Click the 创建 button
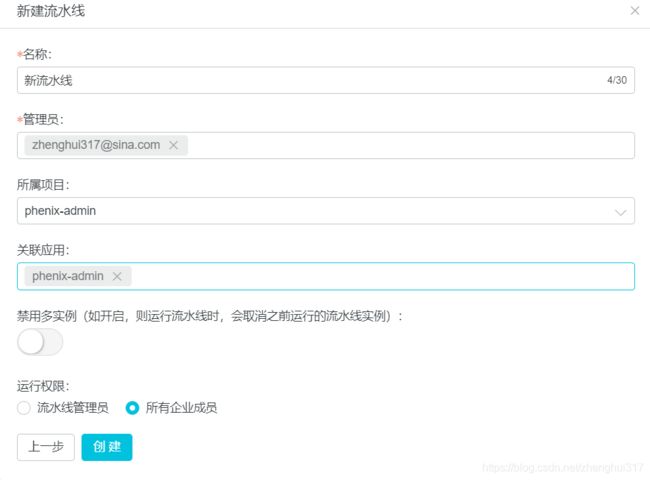This screenshot has width=650, height=480. (x=107, y=447)
